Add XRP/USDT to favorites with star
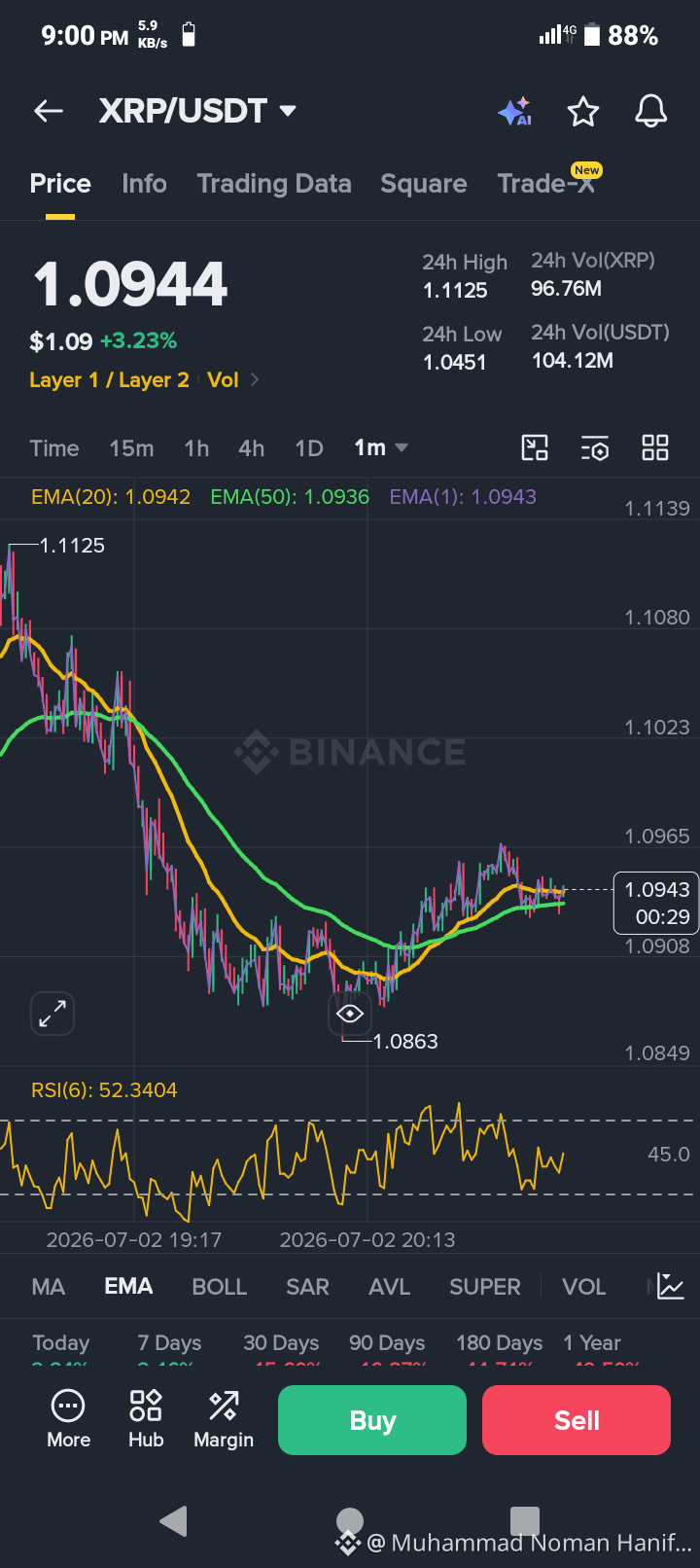700x1568 pixels. pyautogui.click(x=583, y=112)
